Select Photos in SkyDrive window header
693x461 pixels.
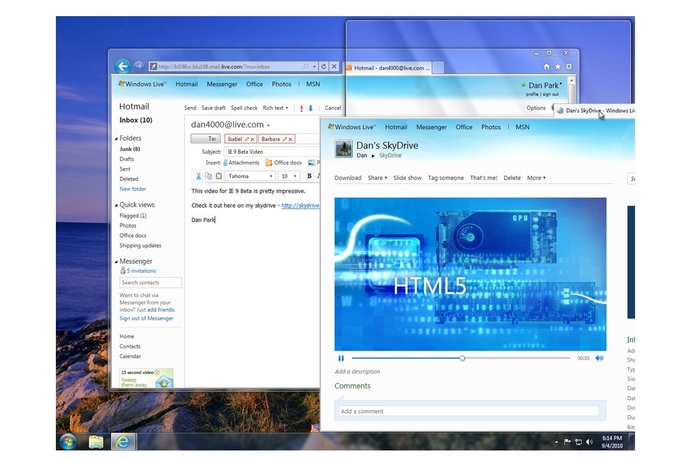click(x=491, y=127)
